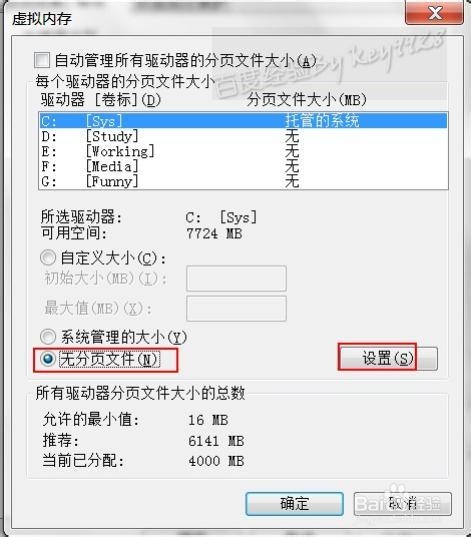Image resolution: width=471 pixels, height=537 pixels.
Task: Click the 虚拟内存 title bar text
Action: (x=42, y=18)
